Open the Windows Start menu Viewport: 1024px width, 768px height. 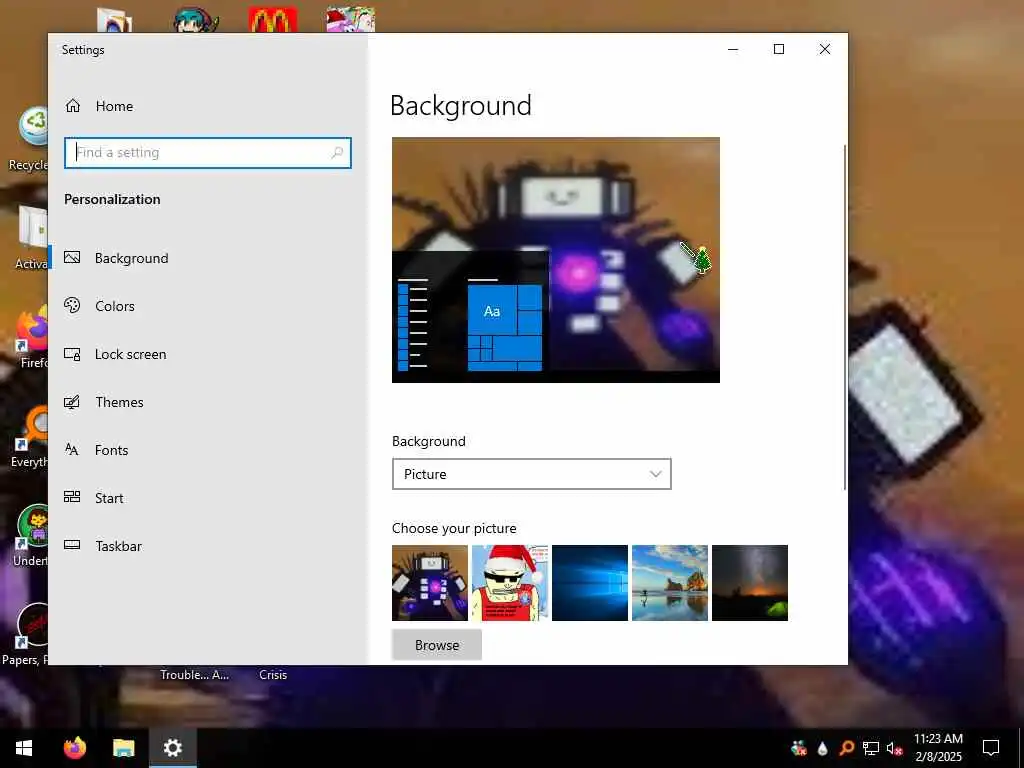[24, 748]
